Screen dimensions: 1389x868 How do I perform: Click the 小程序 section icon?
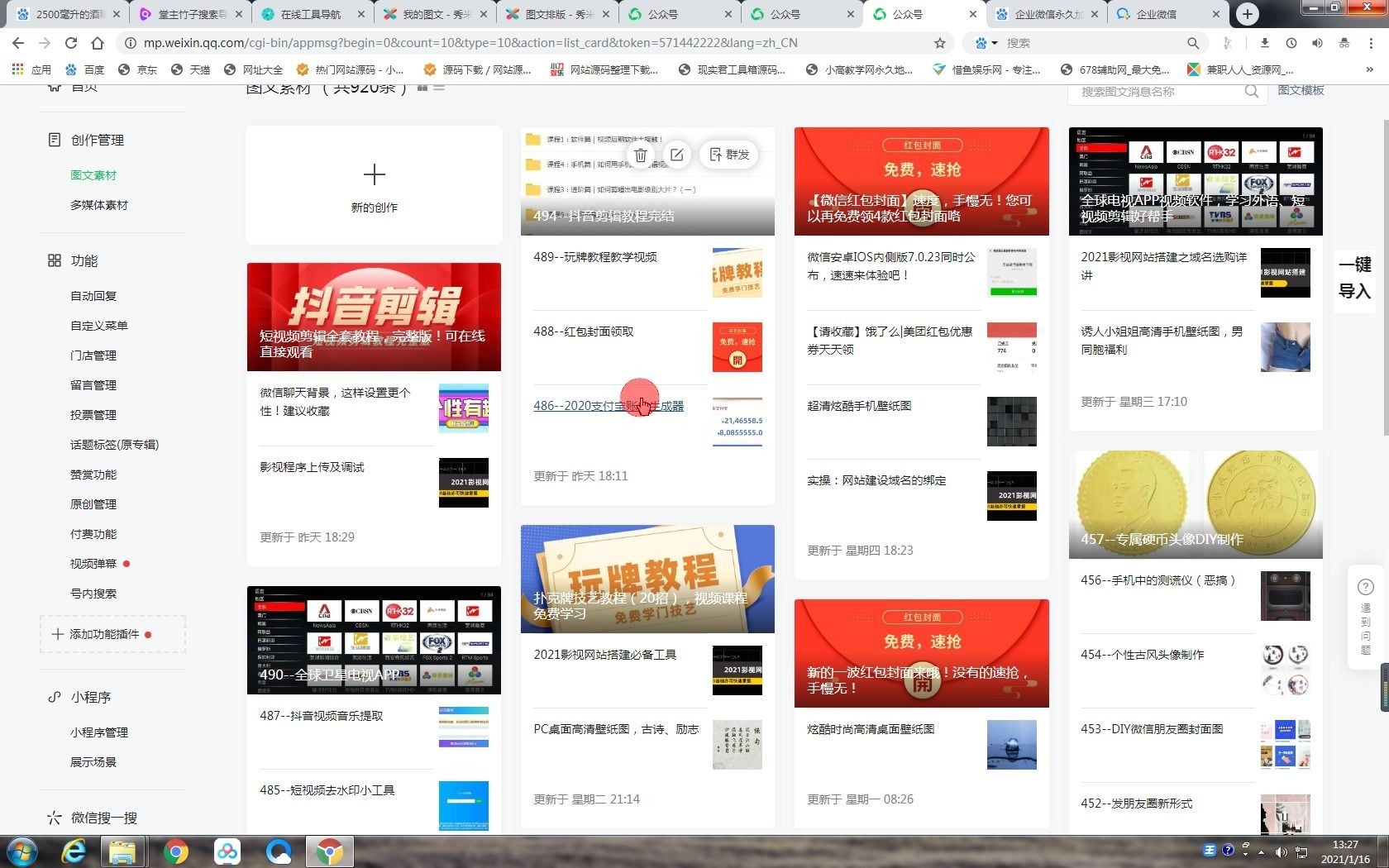(x=55, y=697)
